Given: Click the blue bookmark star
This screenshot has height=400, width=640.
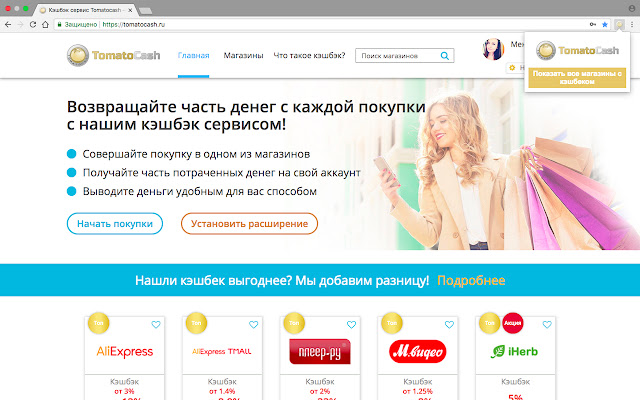Looking at the screenshot, I should coord(605,24).
